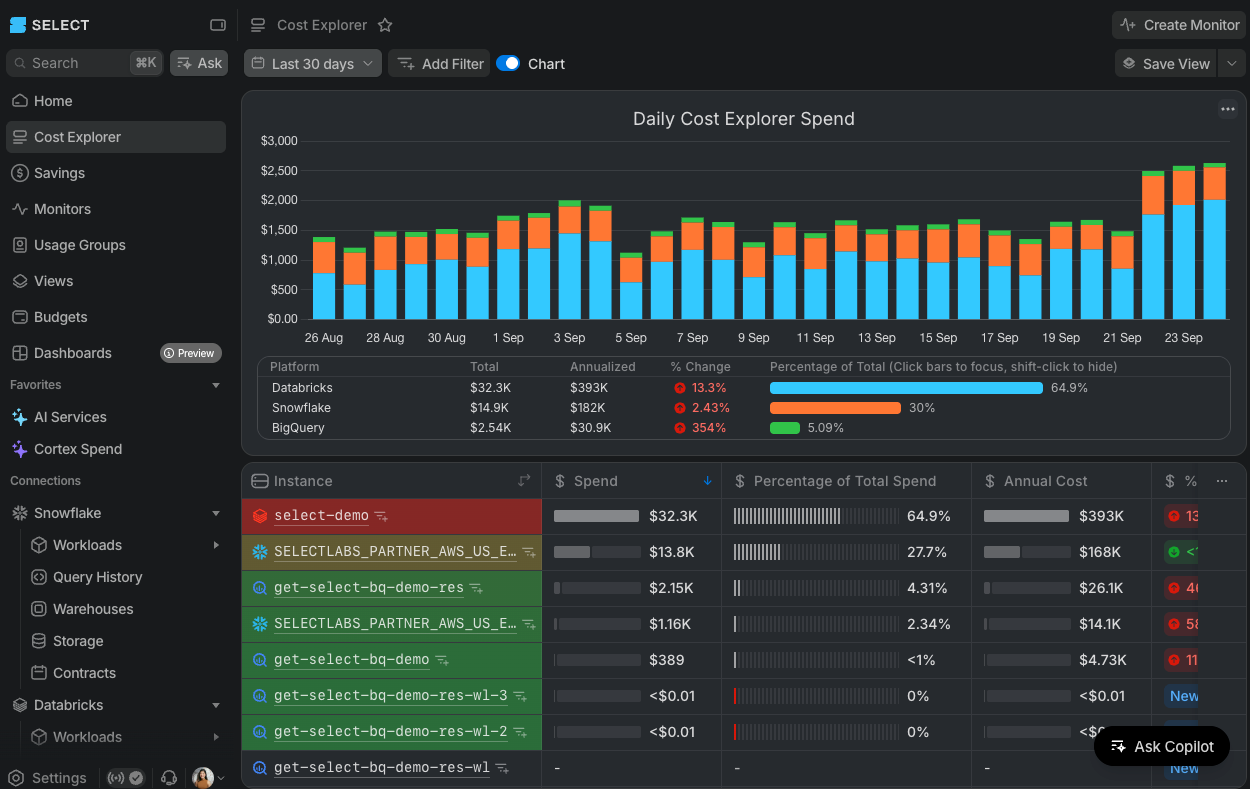Click the Contracts calendar icon

(39, 673)
